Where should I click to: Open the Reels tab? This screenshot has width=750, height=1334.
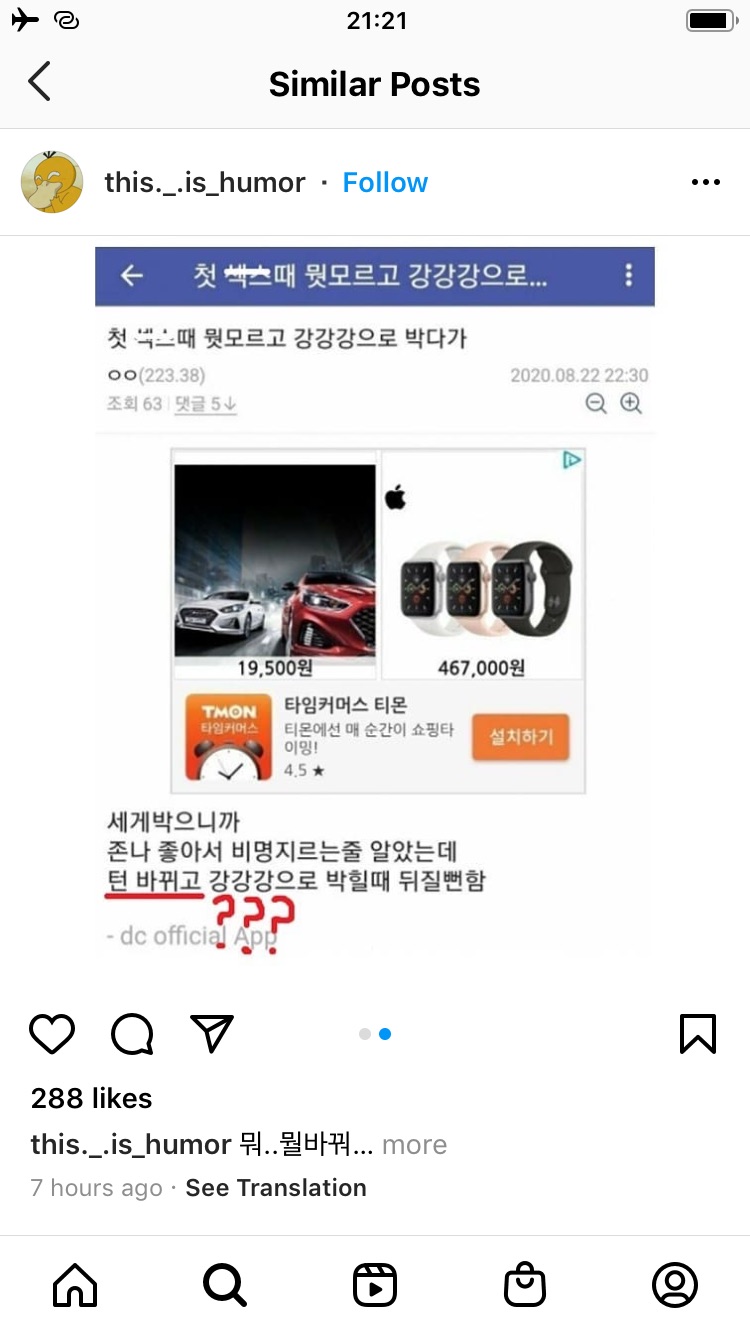[x=375, y=1285]
